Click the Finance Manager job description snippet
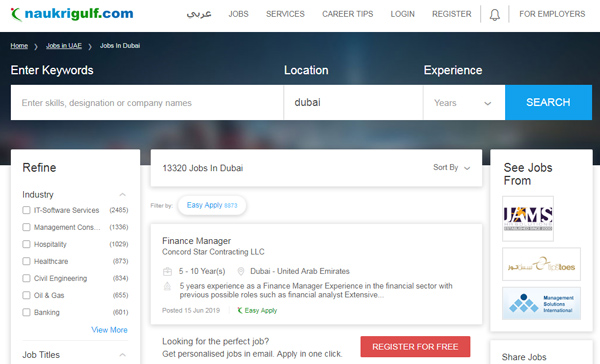The image size is (600, 364). click(x=316, y=291)
